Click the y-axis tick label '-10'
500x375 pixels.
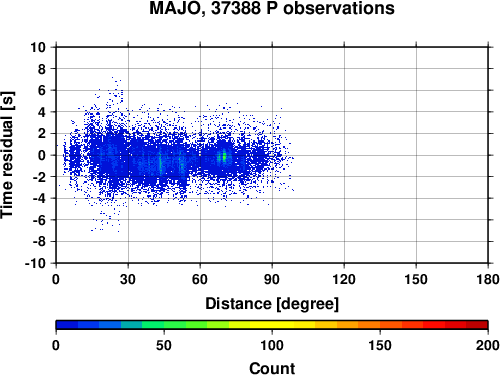35,263
